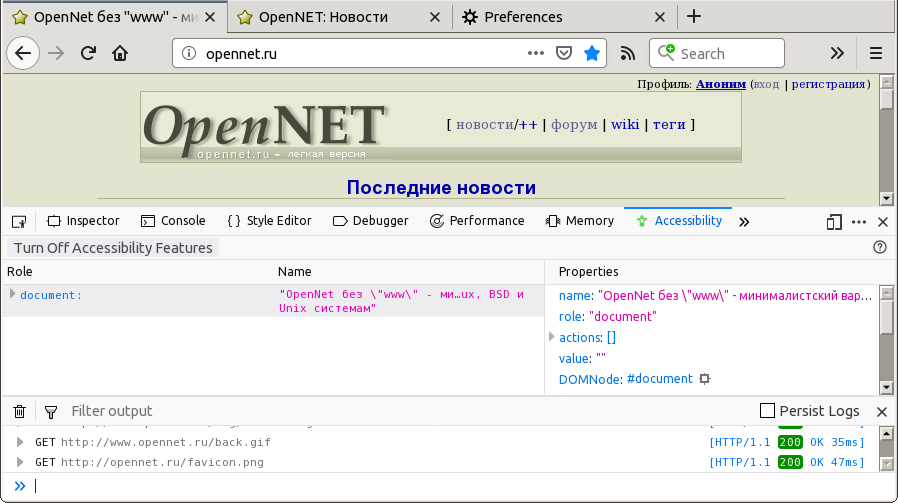Open the форум link on page
Image resolution: width=898 pixels, height=503 pixels.
[574, 124]
